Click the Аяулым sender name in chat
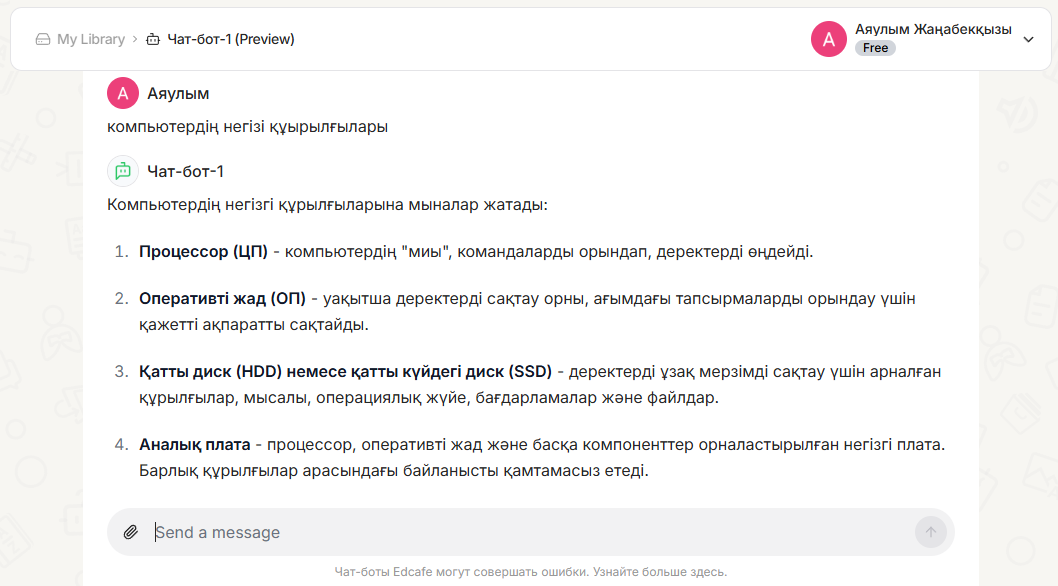The width and height of the screenshot is (1058, 586). [x=178, y=94]
